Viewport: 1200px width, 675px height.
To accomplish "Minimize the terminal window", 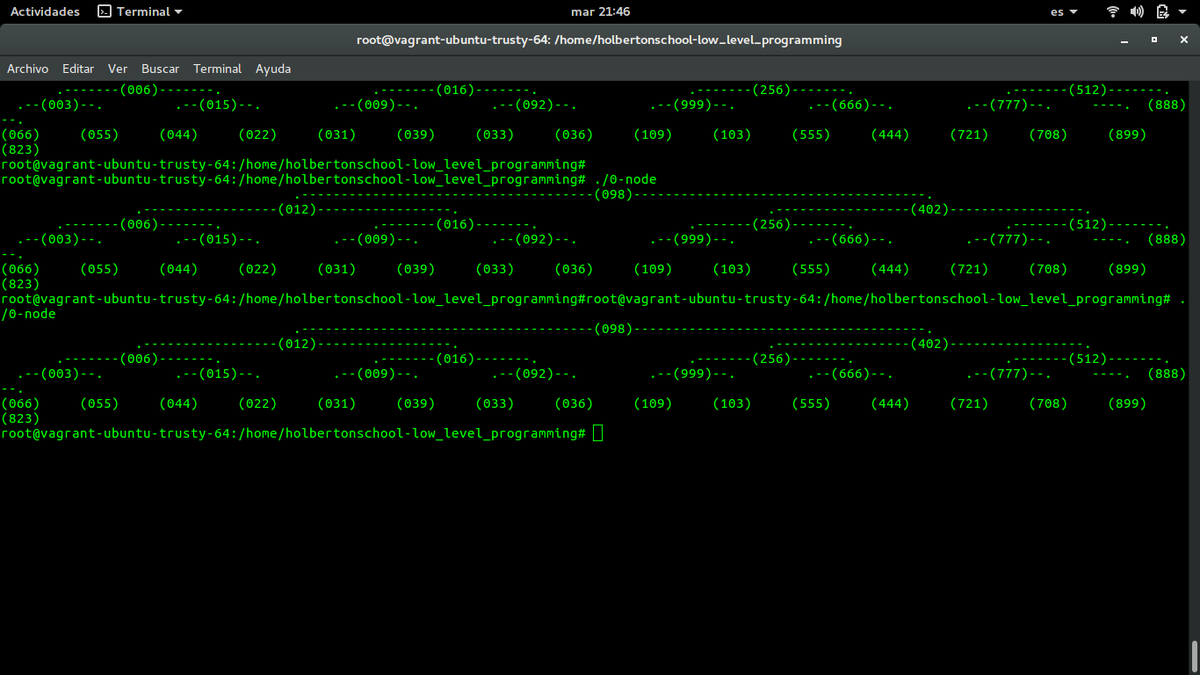I will pos(1124,41).
